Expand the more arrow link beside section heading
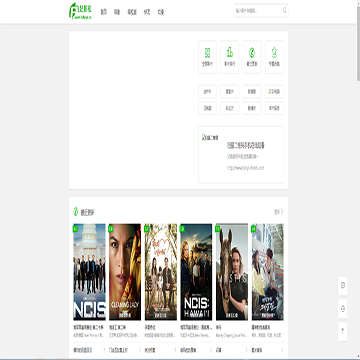360x360 pixels. pyautogui.click(x=278, y=212)
